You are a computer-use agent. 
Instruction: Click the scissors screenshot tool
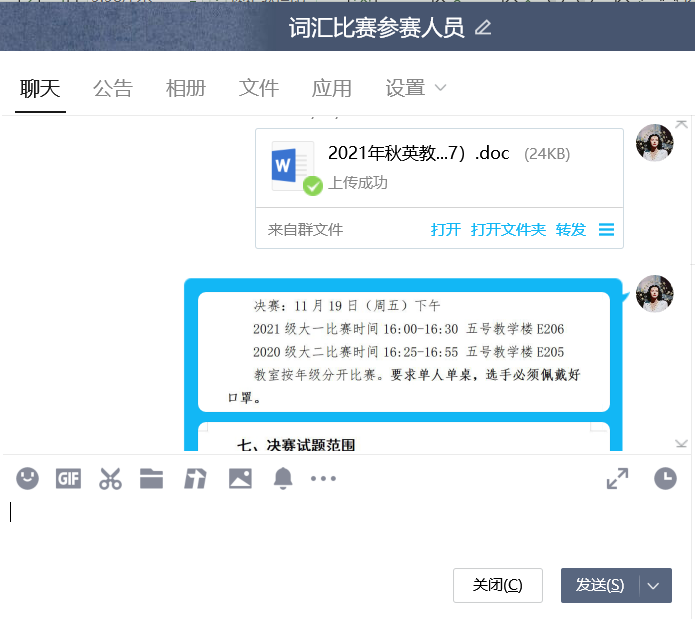coord(110,479)
